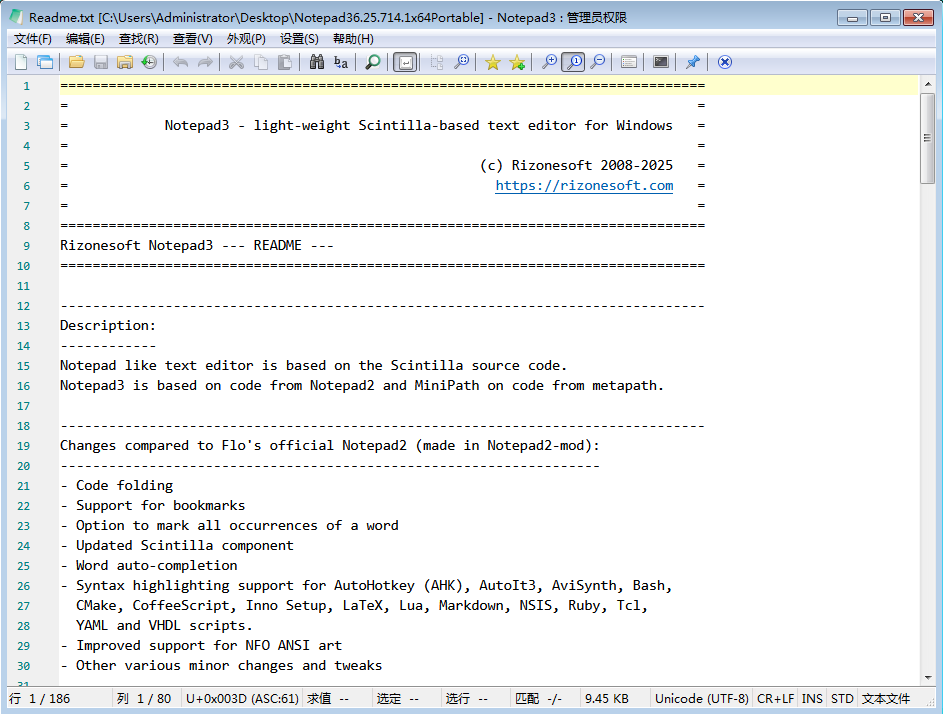Image resolution: width=943 pixels, height=714 pixels.
Task: Open the 文本文件 syntax scheme selector
Action: (x=886, y=698)
